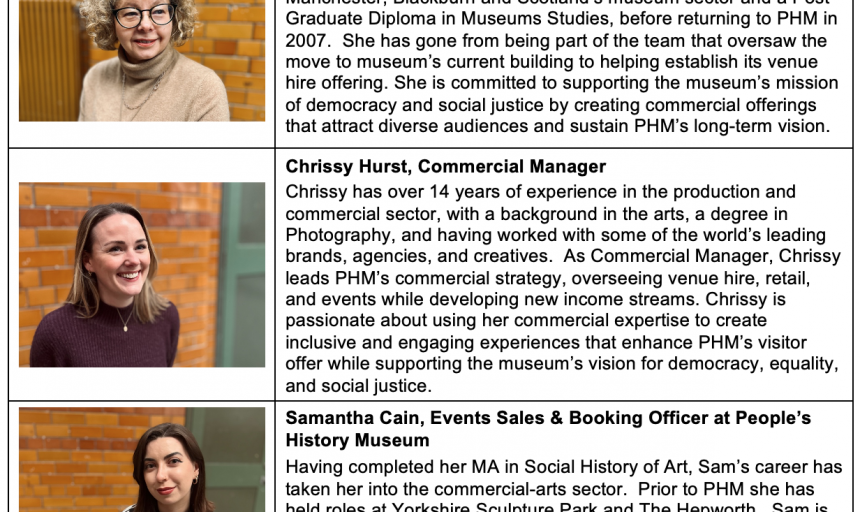The image size is (860, 512).
Task: Click the top photo of woman wearing glasses
Action: pyautogui.click(x=142, y=60)
